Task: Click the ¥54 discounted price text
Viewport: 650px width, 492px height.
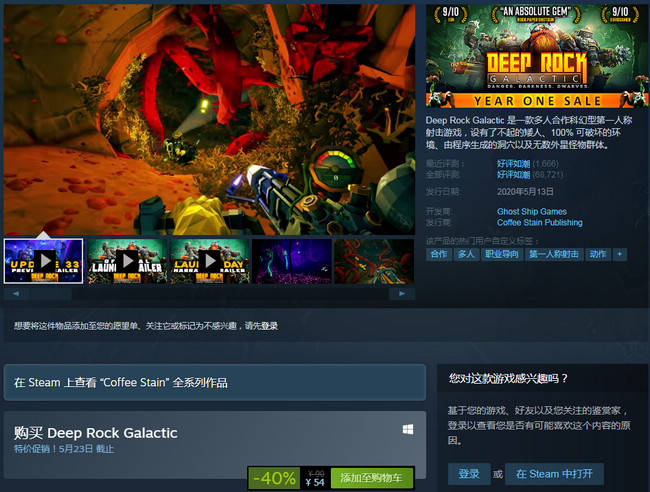Action: (x=315, y=482)
